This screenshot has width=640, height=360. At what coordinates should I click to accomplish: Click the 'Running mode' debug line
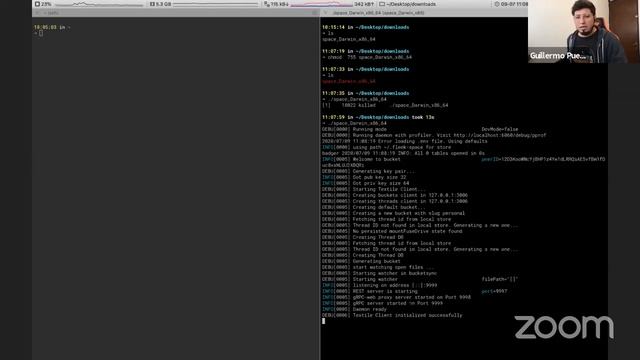(x=354, y=129)
